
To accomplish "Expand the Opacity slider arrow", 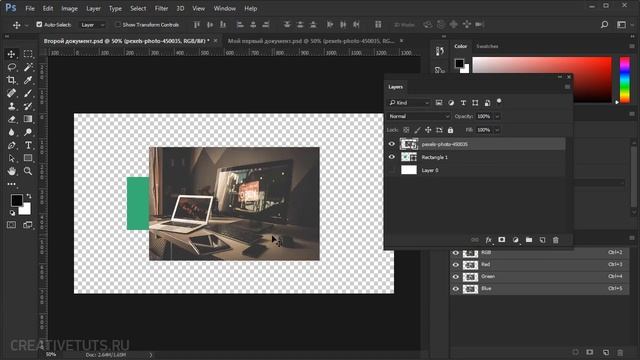I will click(497, 116).
